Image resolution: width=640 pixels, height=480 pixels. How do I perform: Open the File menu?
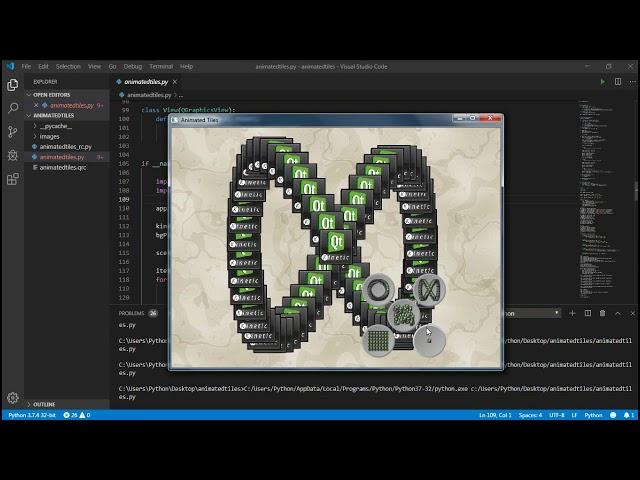point(26,67)
